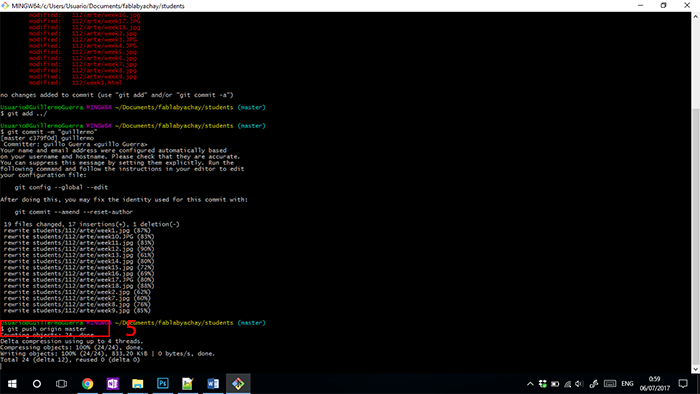The image size is (700, 394).
Task: Restore down the MINGW64 window
Action: [x=663, y=6]
